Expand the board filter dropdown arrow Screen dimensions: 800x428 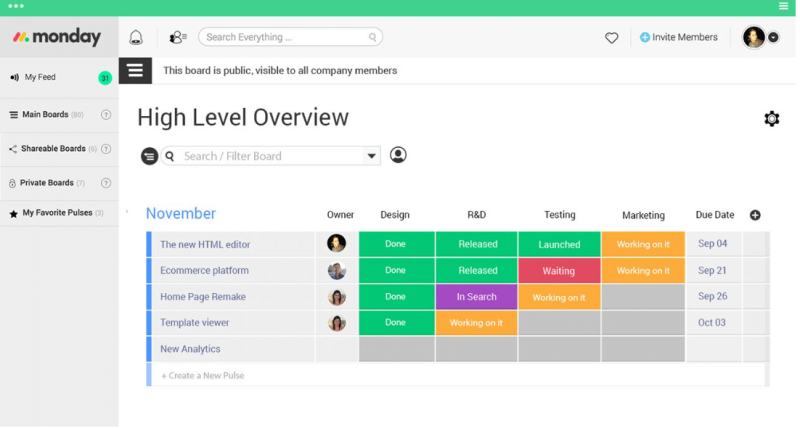click(x=371, y=156)
